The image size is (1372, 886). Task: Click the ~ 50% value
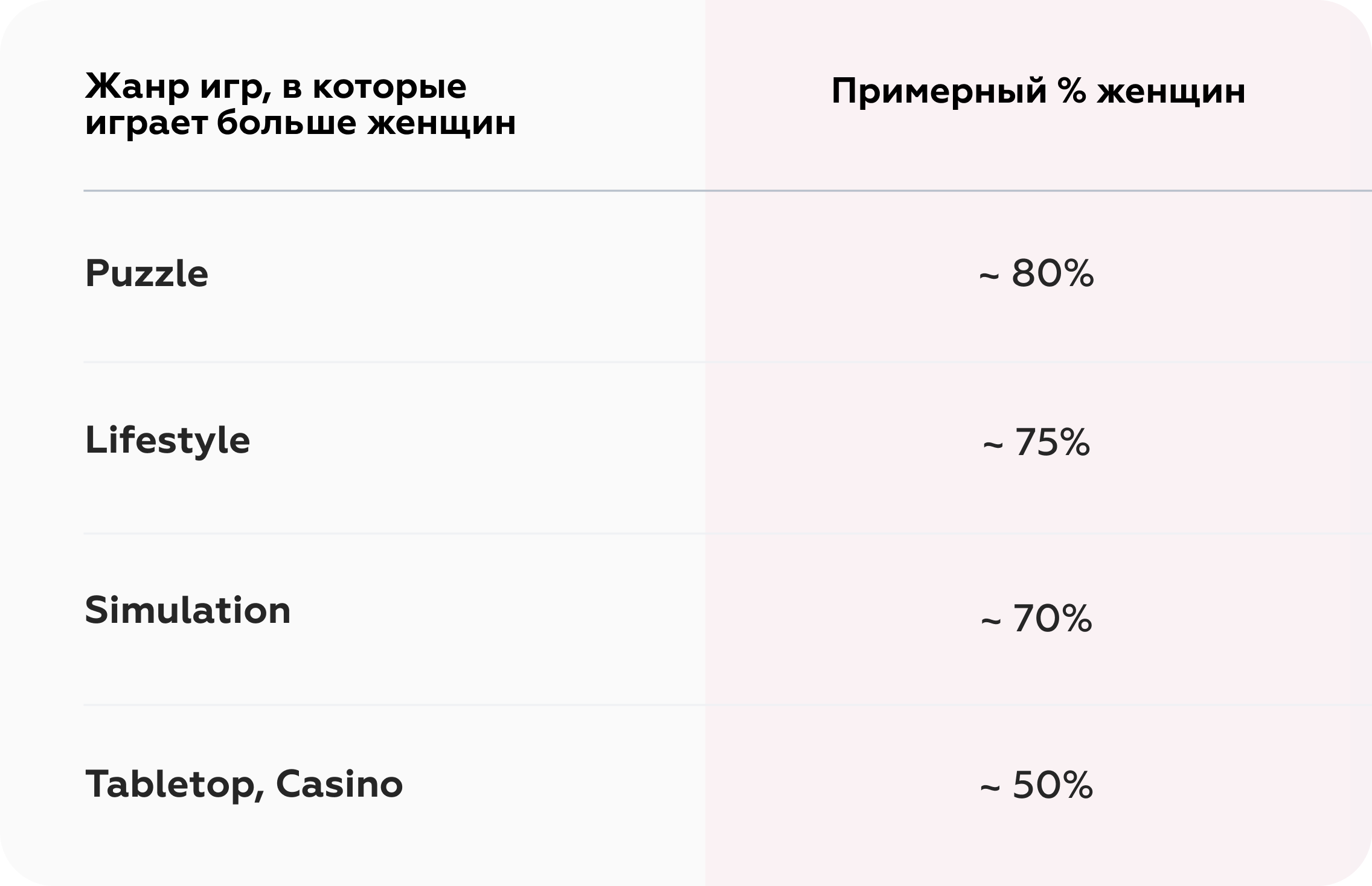click(x=1036, y=785)
